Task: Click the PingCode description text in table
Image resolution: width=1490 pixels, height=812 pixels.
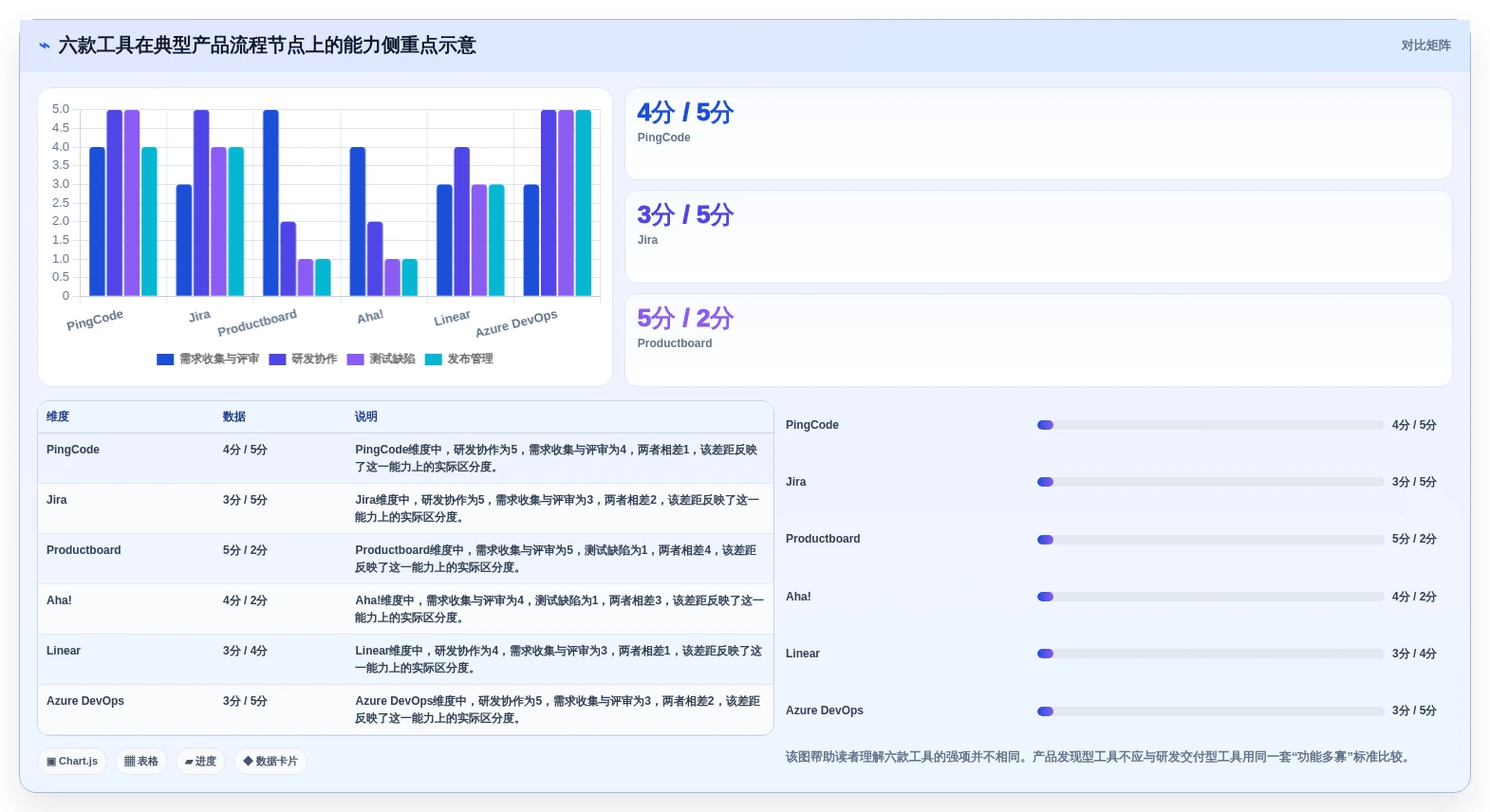Action: point(557,458)
